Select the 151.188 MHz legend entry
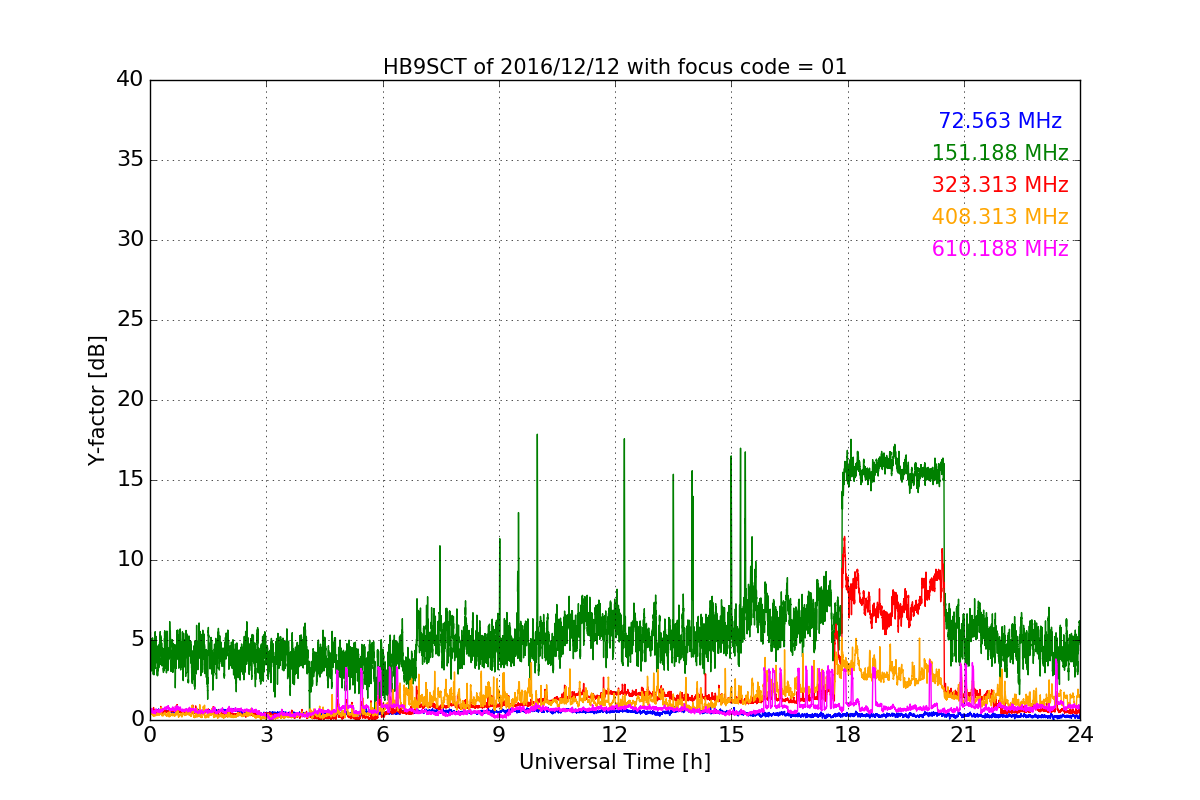This screenshot has width=1200, height=800. coord(1000,153)
